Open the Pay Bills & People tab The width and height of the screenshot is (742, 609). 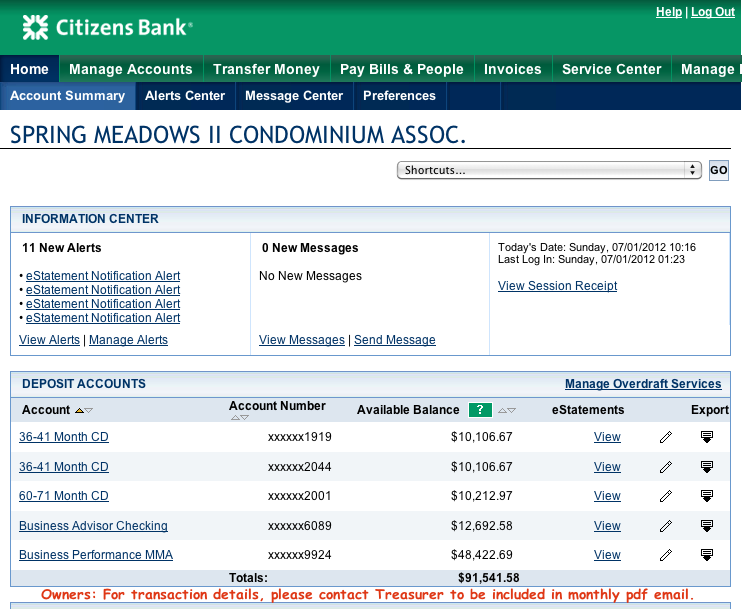(x=402, y=69)
